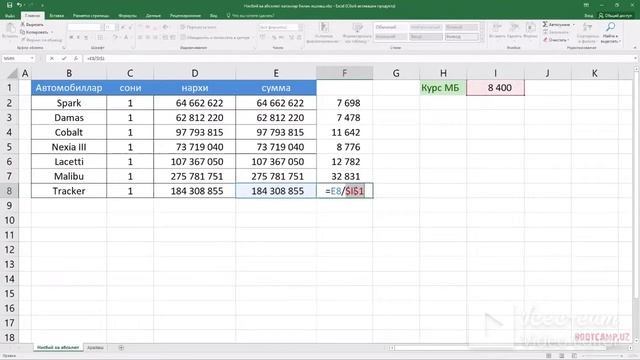Switch to the Формулы tab

(x=127, y=16)
